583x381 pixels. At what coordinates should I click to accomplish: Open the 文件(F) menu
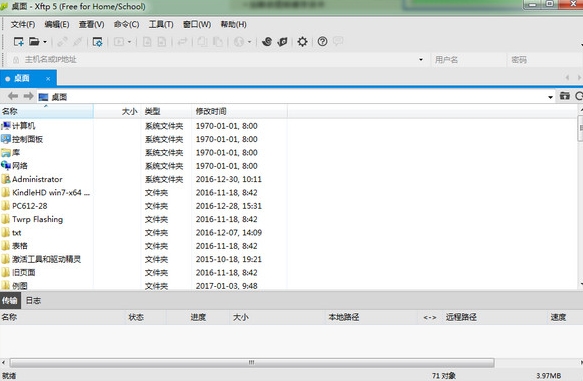pos(23,25)
